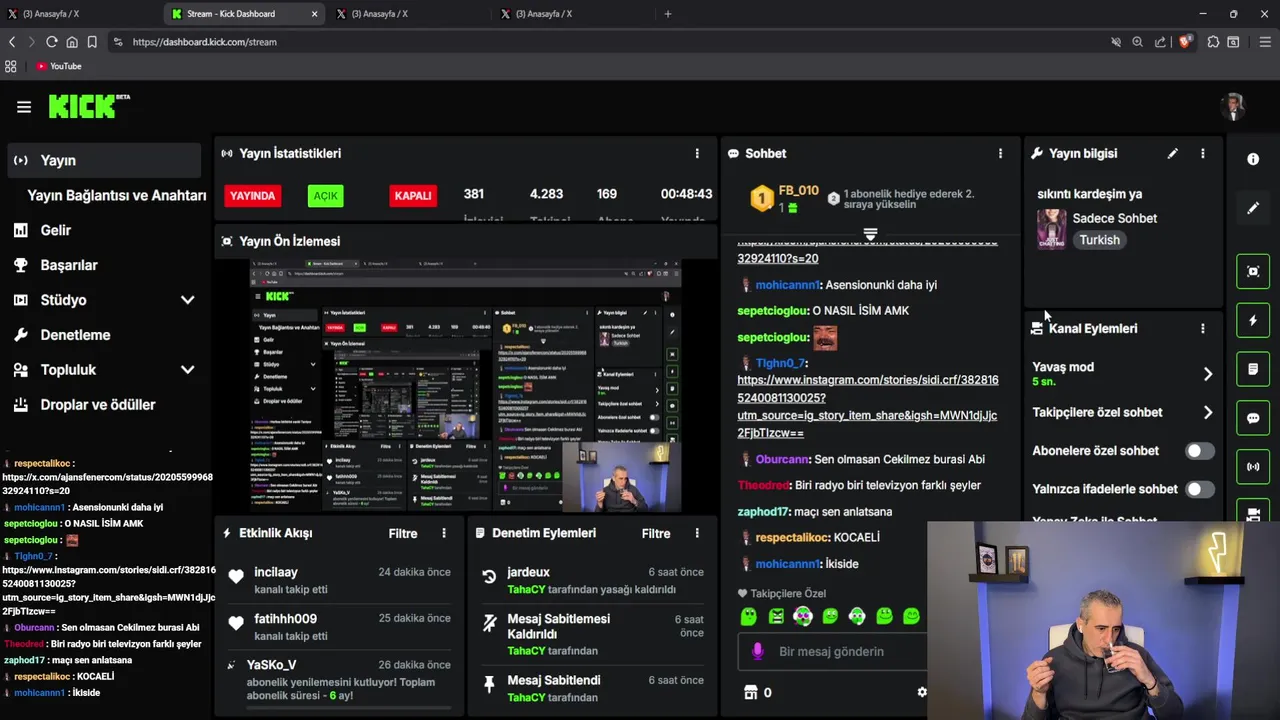Viewport: 1280px width, 720px height.
Task: Expand the Stüdyo sidebar section
Action: click(x=187, y=300)
